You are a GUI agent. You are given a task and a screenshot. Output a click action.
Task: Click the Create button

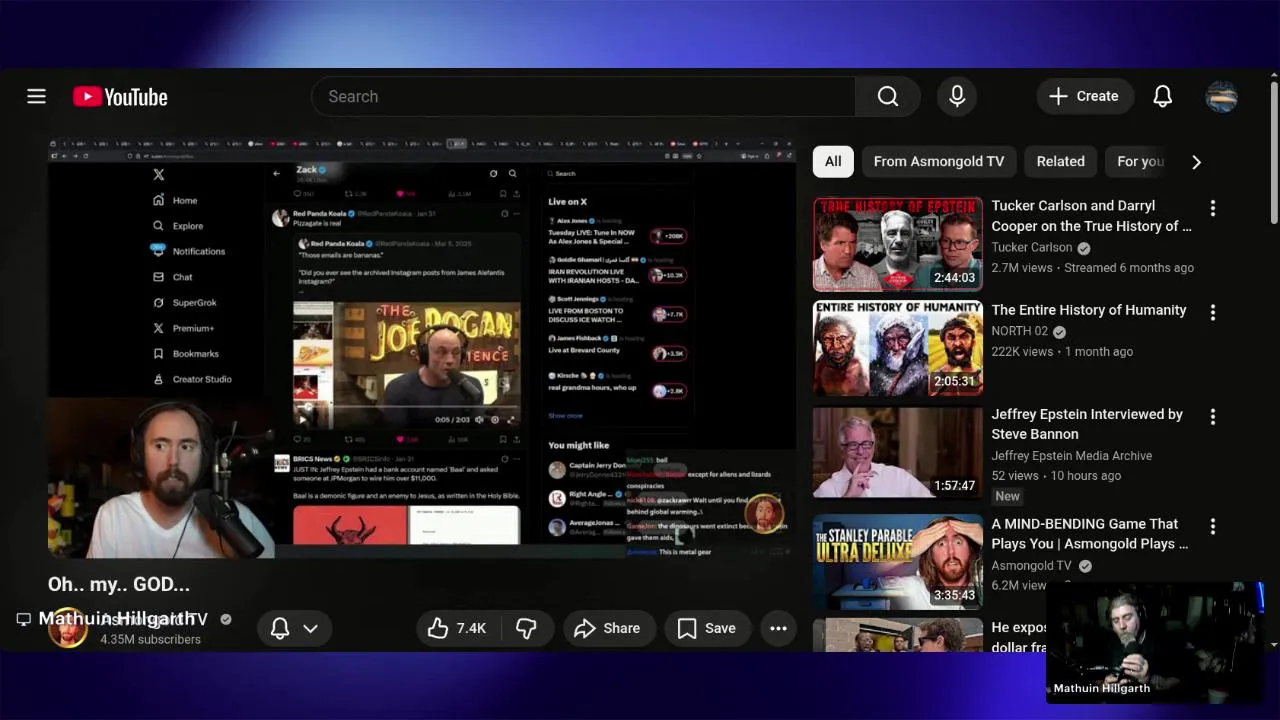[x=1084, y=96]
